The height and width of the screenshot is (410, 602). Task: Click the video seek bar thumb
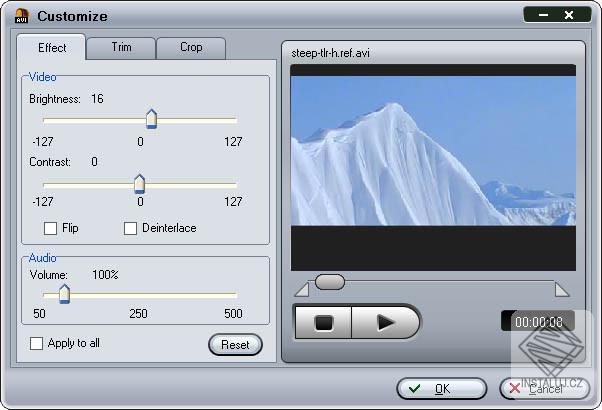[x=330, y=282]
